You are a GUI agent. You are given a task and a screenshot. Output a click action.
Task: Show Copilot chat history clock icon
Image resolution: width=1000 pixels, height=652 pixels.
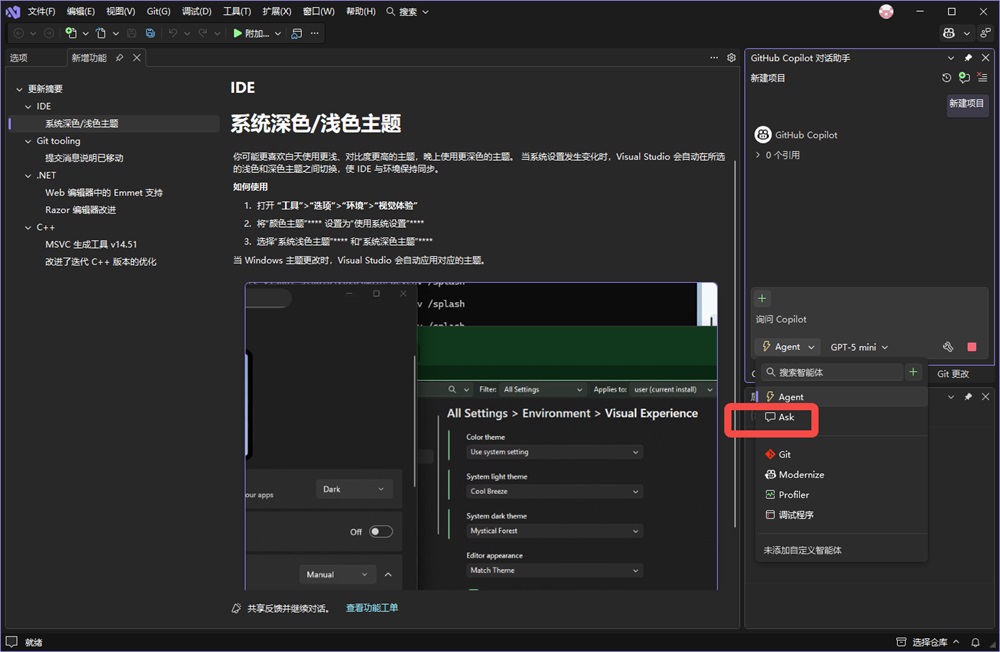click(946, 78)
